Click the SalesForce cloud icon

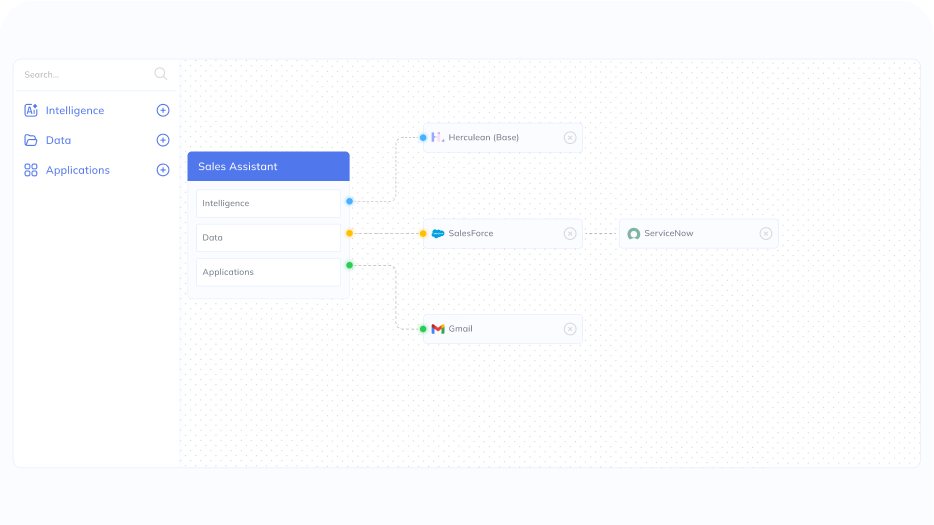[x=437, y=234]
